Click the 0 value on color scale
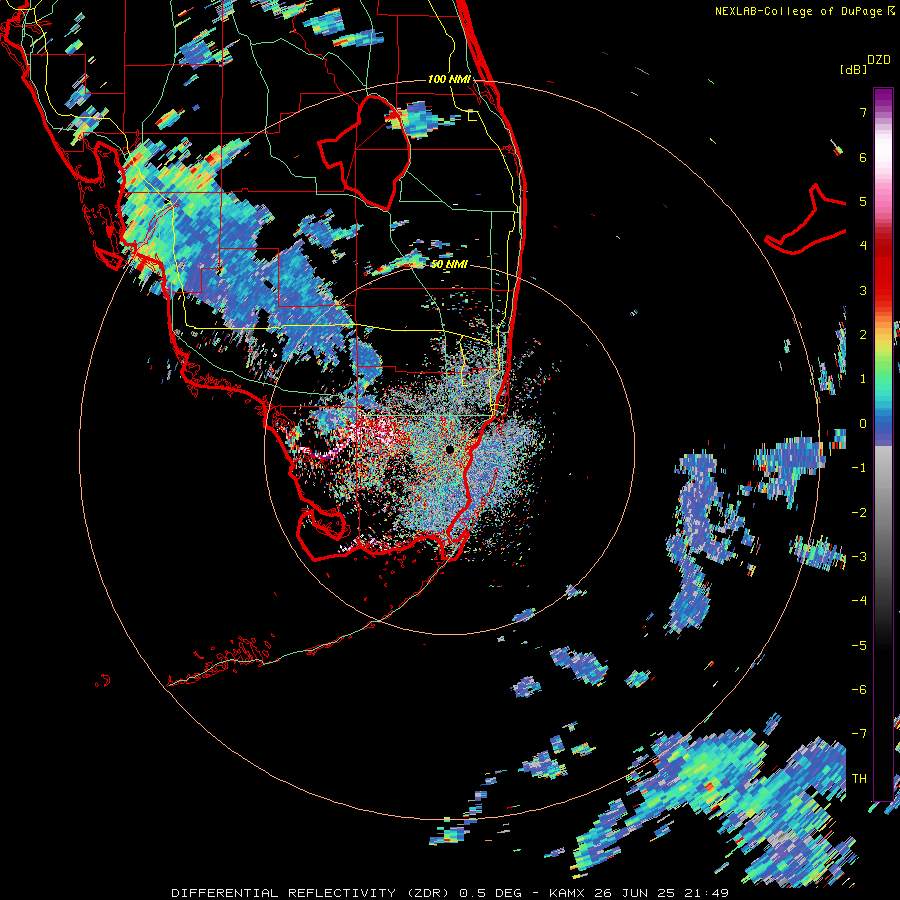The width and height of the screenshot is (900, 900). click(863, 424)
